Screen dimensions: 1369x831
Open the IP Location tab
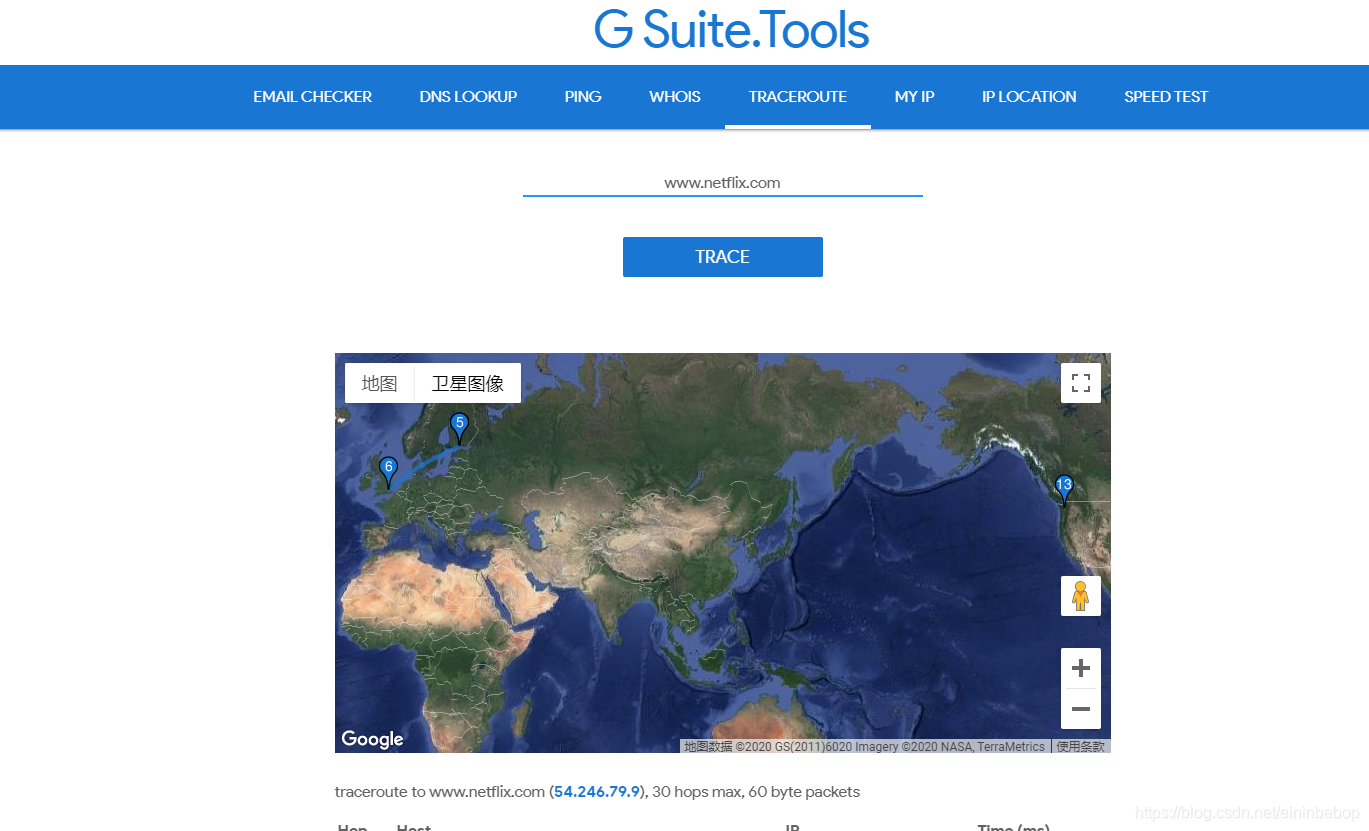click(x=1029, y=97)
